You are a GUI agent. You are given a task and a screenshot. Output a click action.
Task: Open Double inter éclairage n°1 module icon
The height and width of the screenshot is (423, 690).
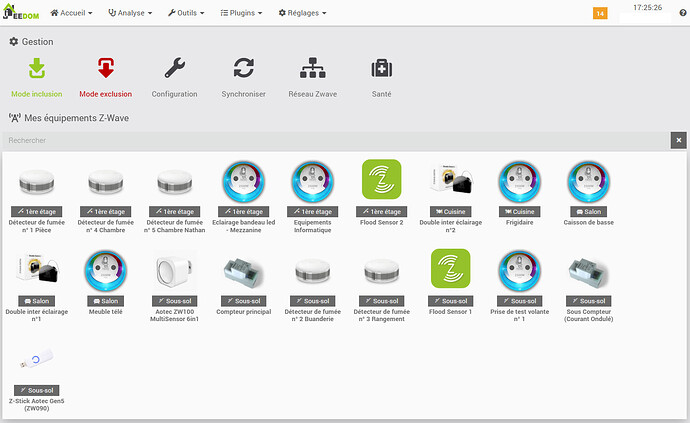coord(37,269)
